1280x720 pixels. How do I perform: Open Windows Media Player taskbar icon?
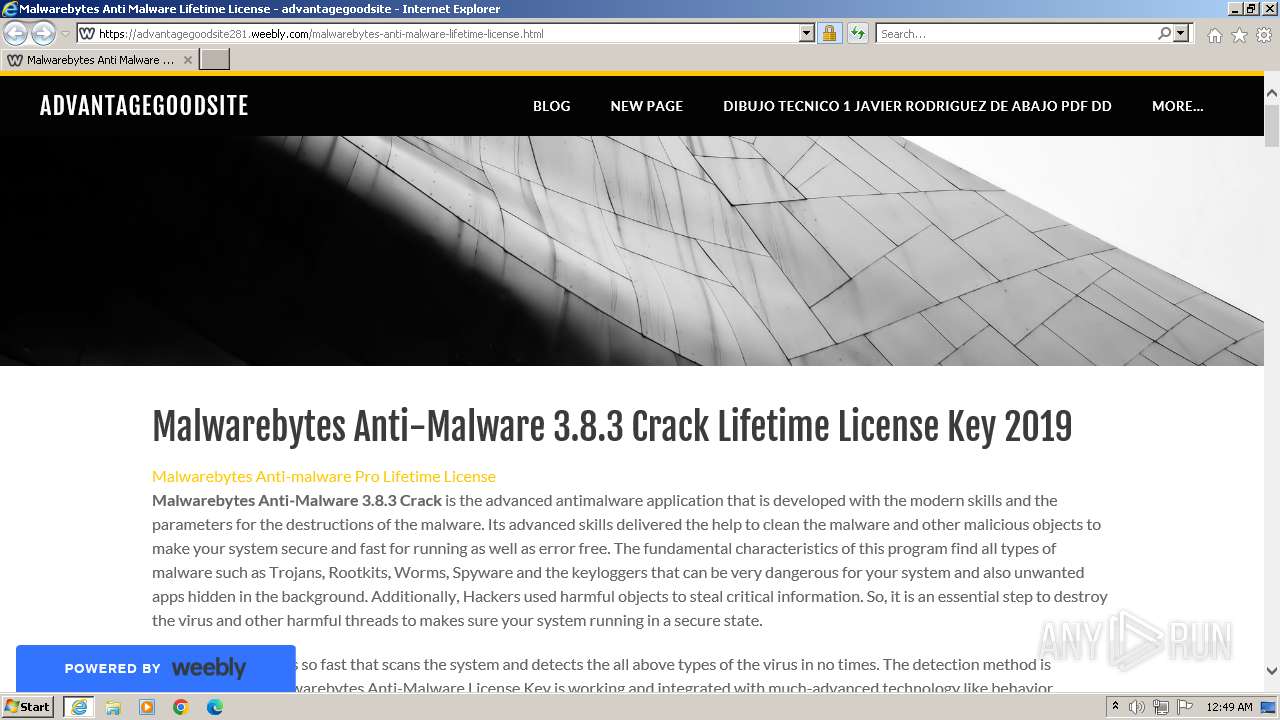pyautogui.click(x=147, y=707)
